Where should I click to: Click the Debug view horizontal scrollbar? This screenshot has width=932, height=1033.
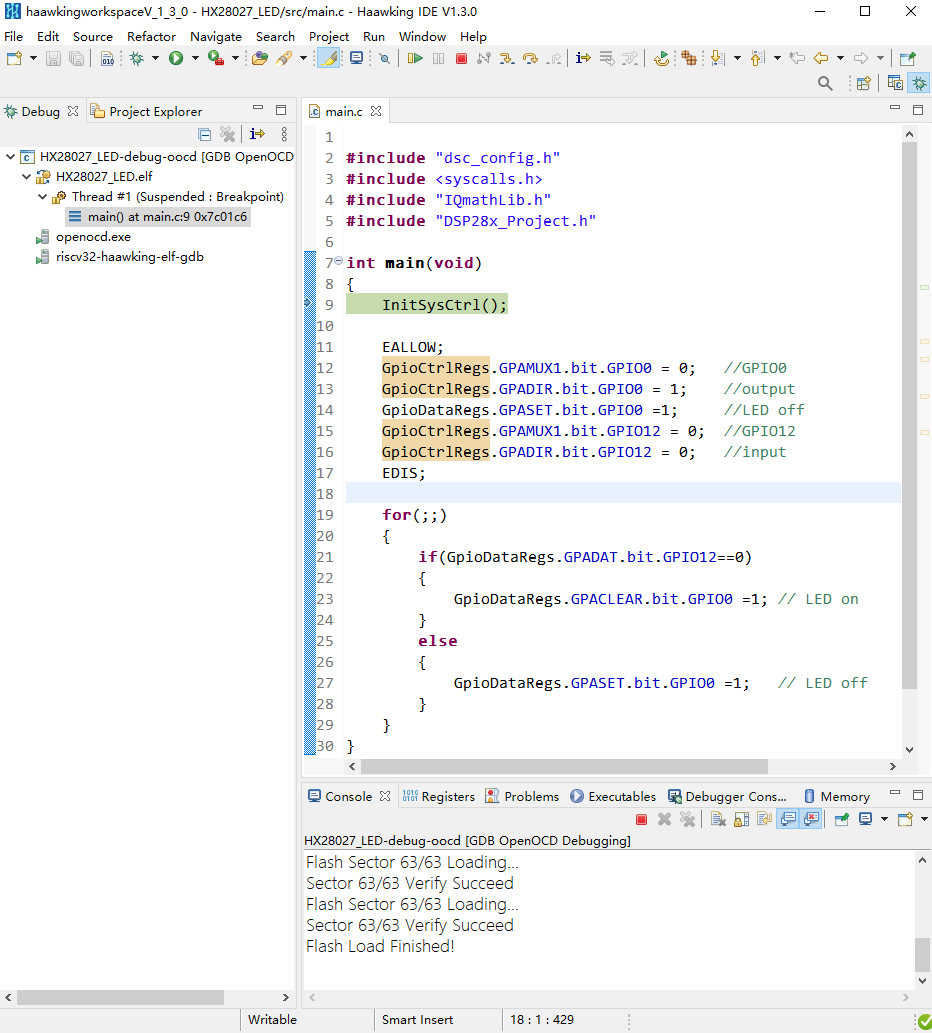[121, 997]
